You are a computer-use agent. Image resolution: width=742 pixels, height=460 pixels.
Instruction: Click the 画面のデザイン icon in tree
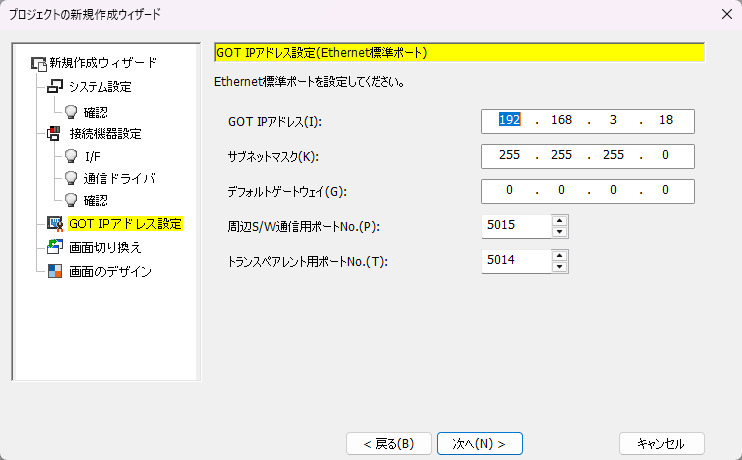(x=55, y=270)
